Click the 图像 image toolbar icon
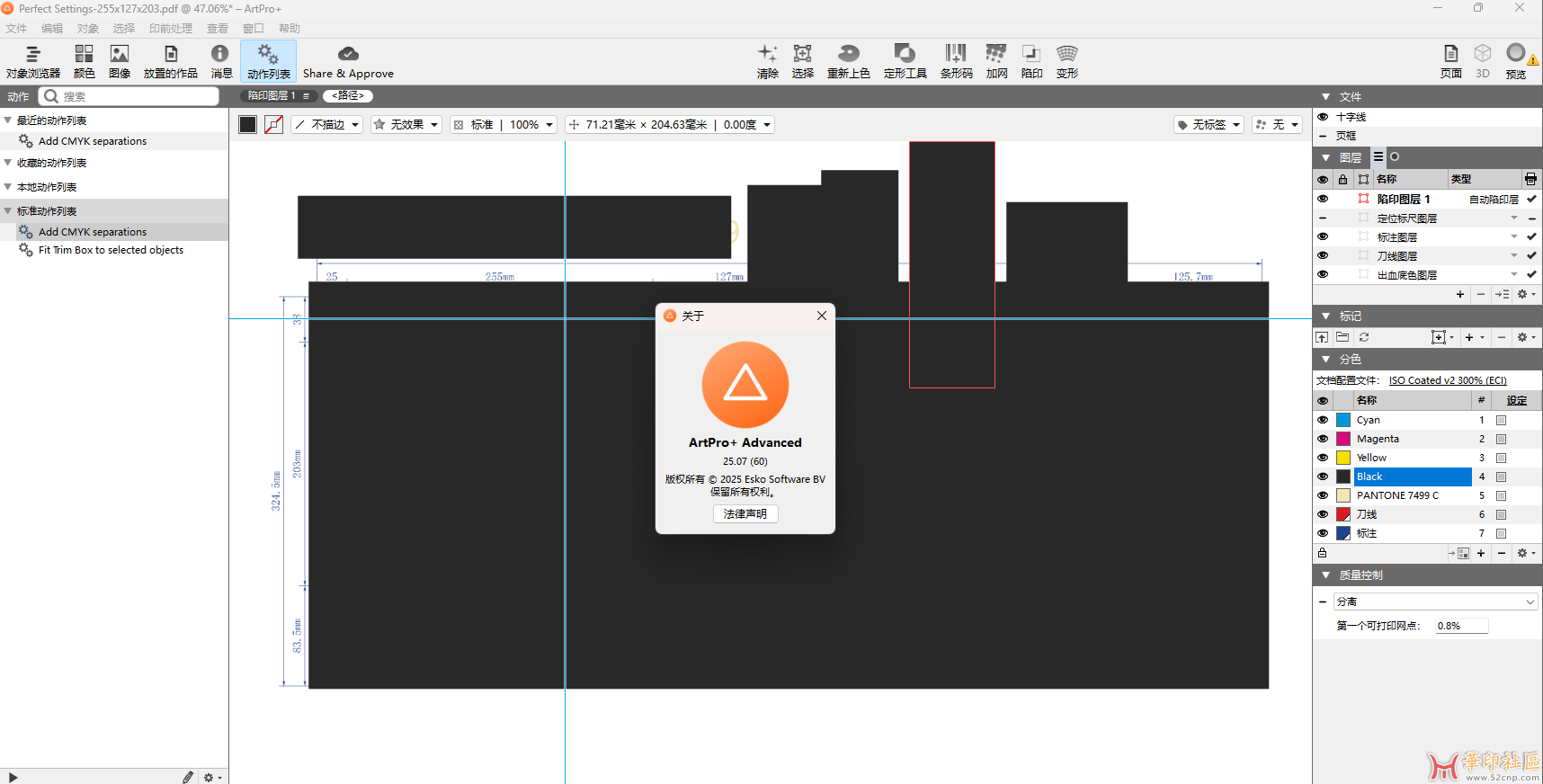The width and height of the screenshot is (1543, 784). [120, 61]
